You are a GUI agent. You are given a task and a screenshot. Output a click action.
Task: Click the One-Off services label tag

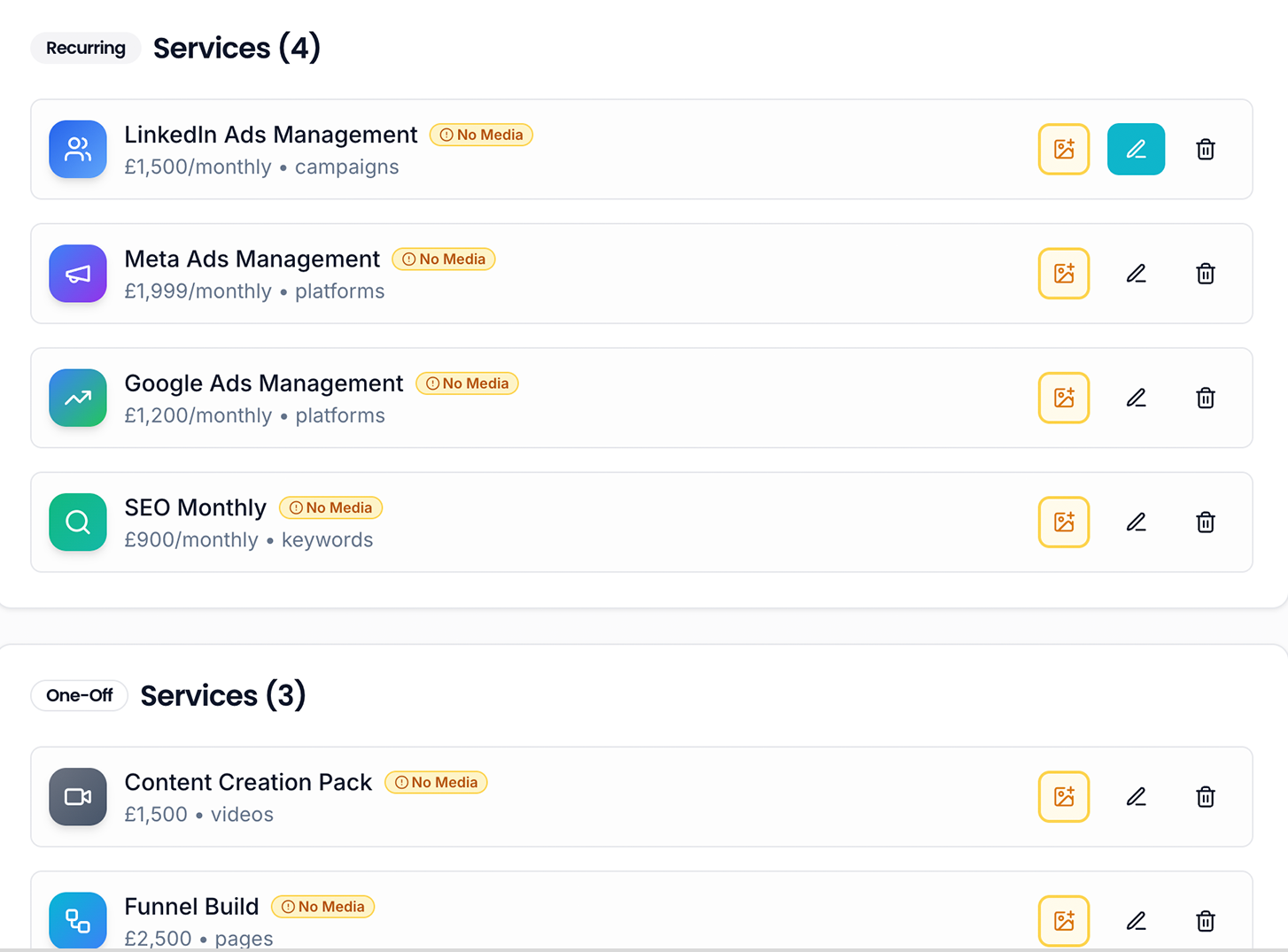[x=80, y=695]
